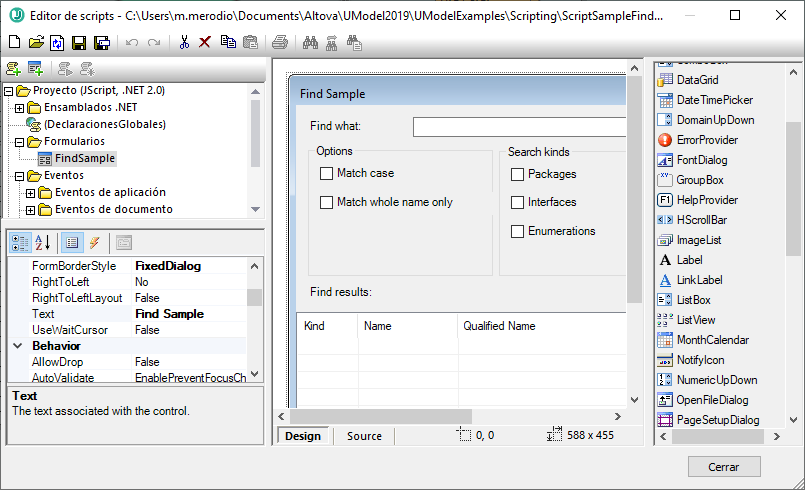Check the Packages search kind
This screenshot has width=805, height=490.
point(517,174)
